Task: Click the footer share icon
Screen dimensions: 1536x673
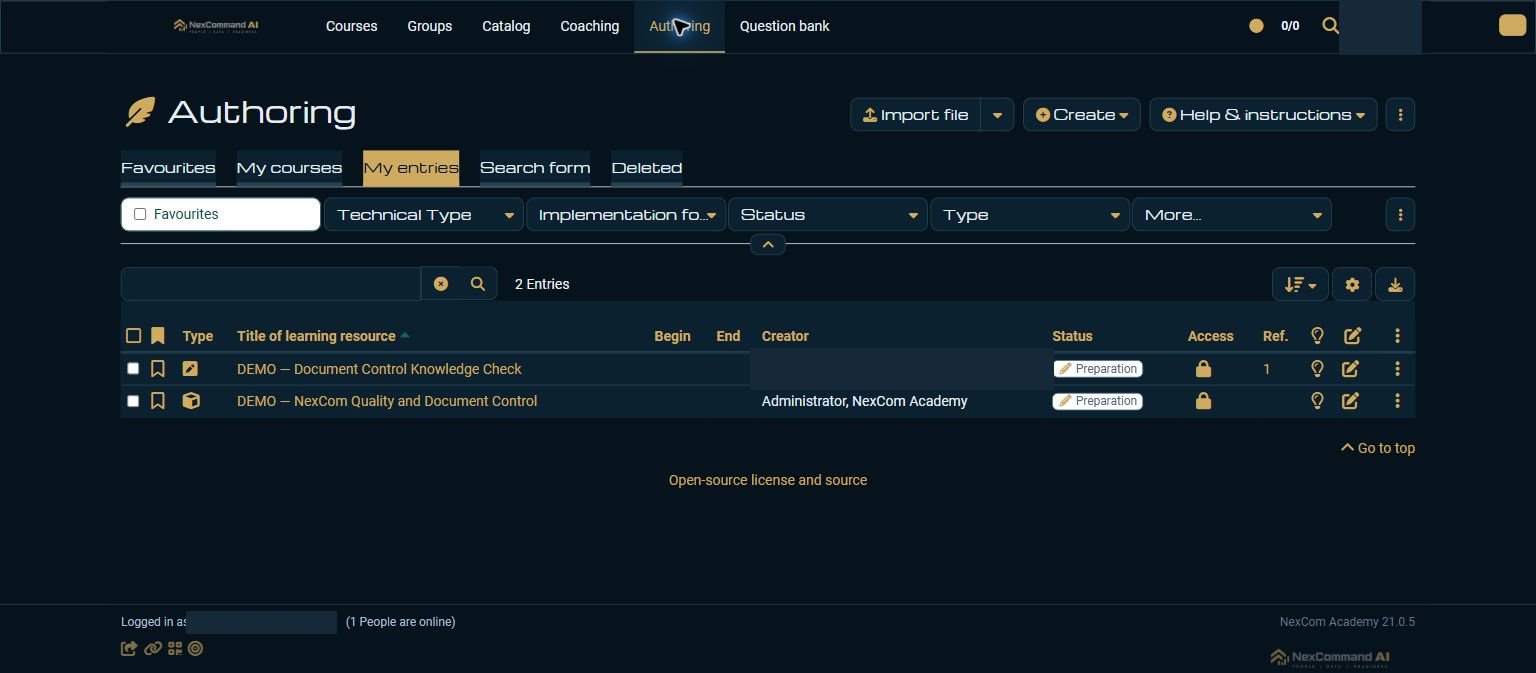Action: coord(129,648)
